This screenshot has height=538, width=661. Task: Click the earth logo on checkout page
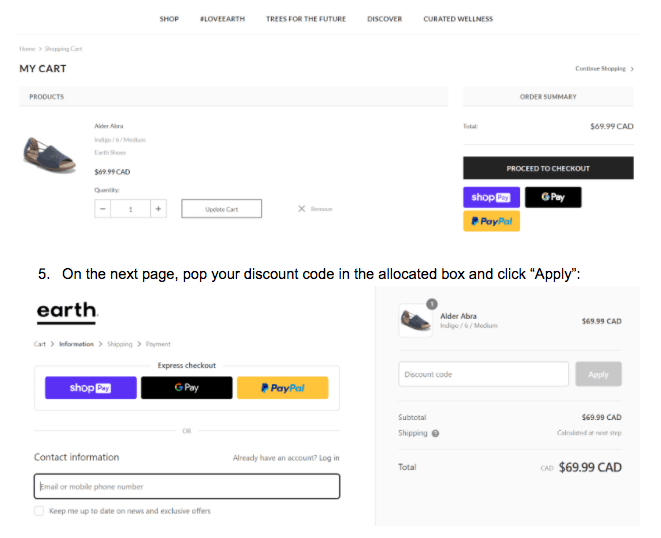click(x=67, y=311)
